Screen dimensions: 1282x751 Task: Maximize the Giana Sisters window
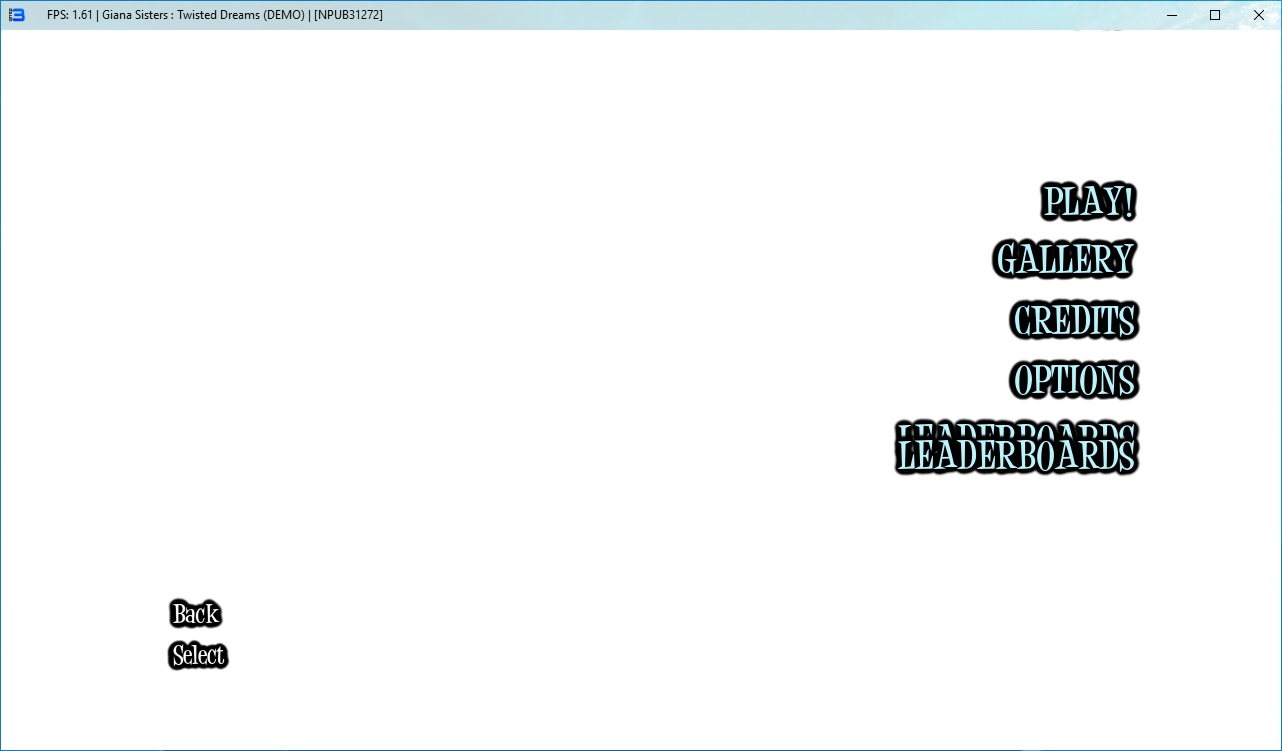(1215, 15)
